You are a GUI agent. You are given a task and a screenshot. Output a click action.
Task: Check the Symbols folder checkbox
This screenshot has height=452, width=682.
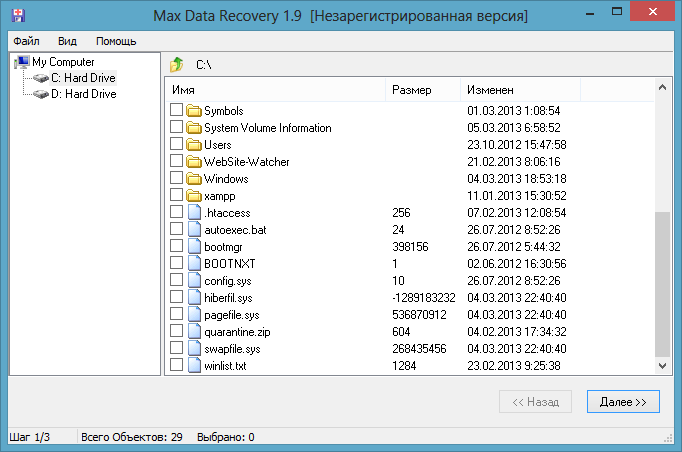click(x=176, y=110)
